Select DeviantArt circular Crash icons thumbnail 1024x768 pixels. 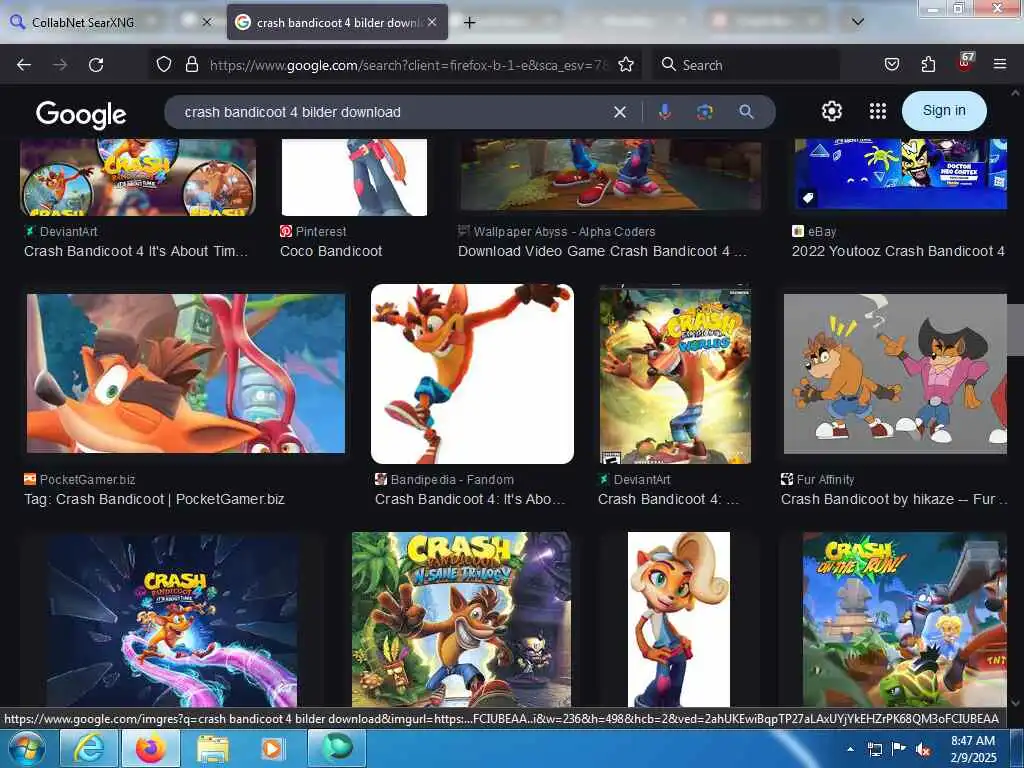tap(138, 177)
